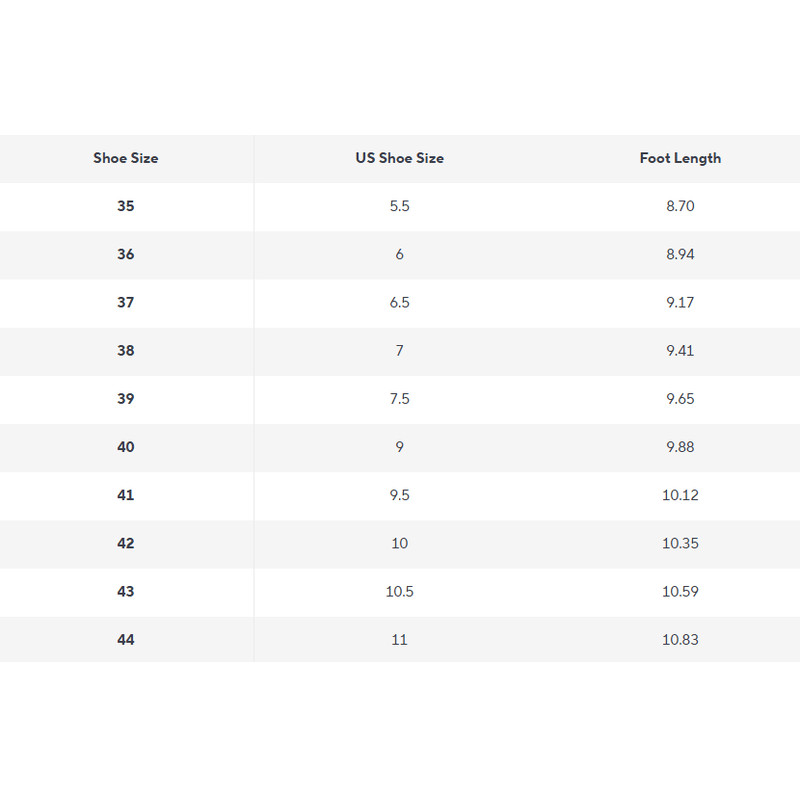Image resolution: width=800 pixels, height=800 pixels.
Task: Select shoe size 35 cell
Action: pyautogui.click(x=126, y=206)
